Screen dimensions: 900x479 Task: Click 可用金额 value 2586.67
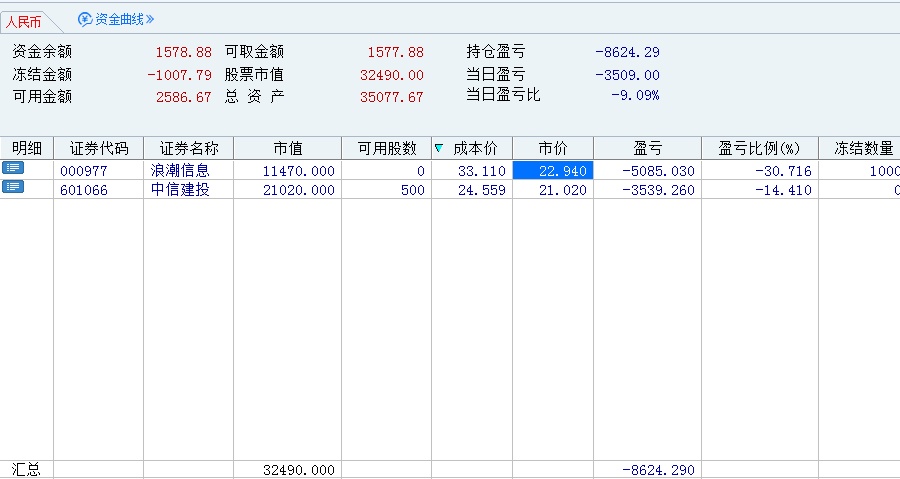coord(184,97)
